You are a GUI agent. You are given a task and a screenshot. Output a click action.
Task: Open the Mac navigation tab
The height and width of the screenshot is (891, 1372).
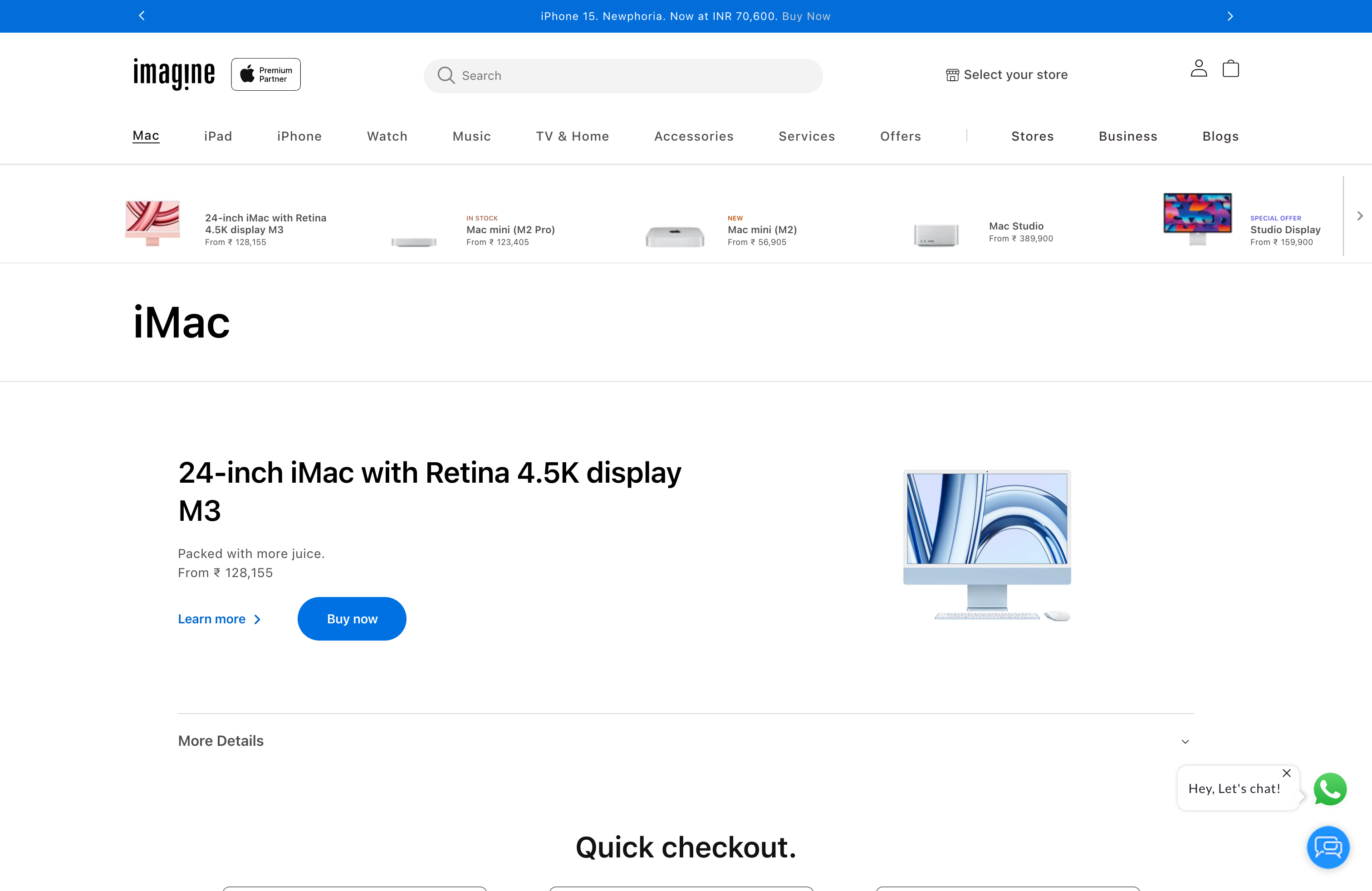coord(146,136)
